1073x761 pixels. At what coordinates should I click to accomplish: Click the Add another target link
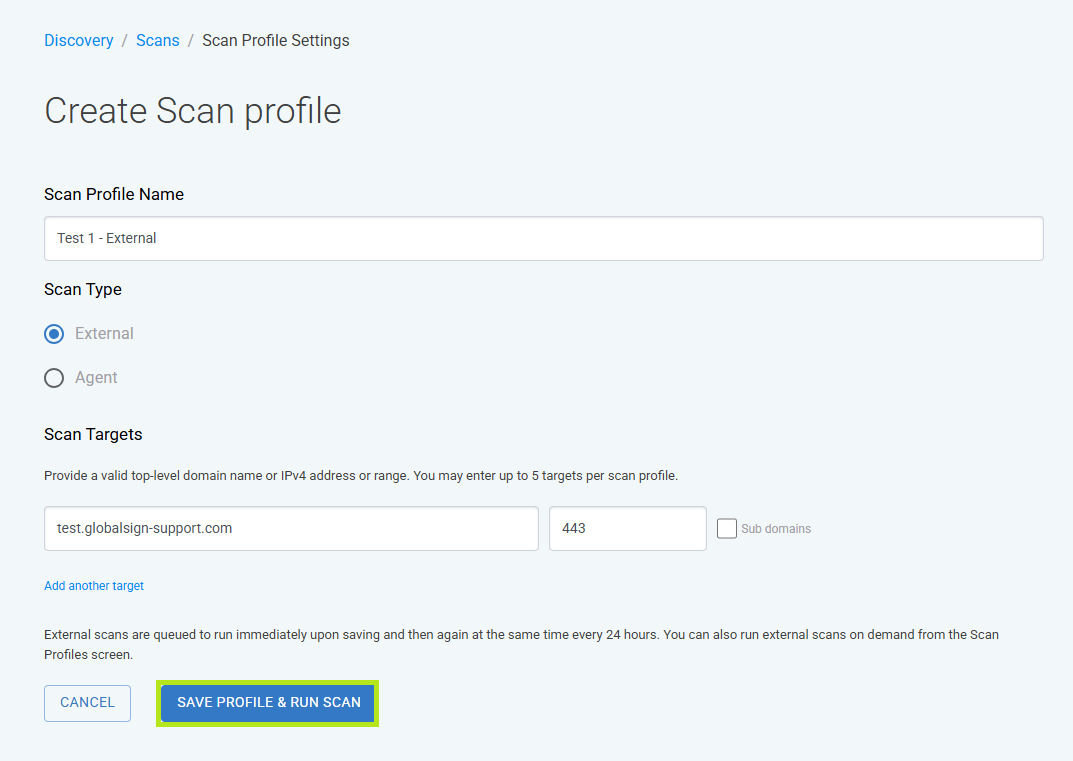pyautogui.click(x=94, y=586)
